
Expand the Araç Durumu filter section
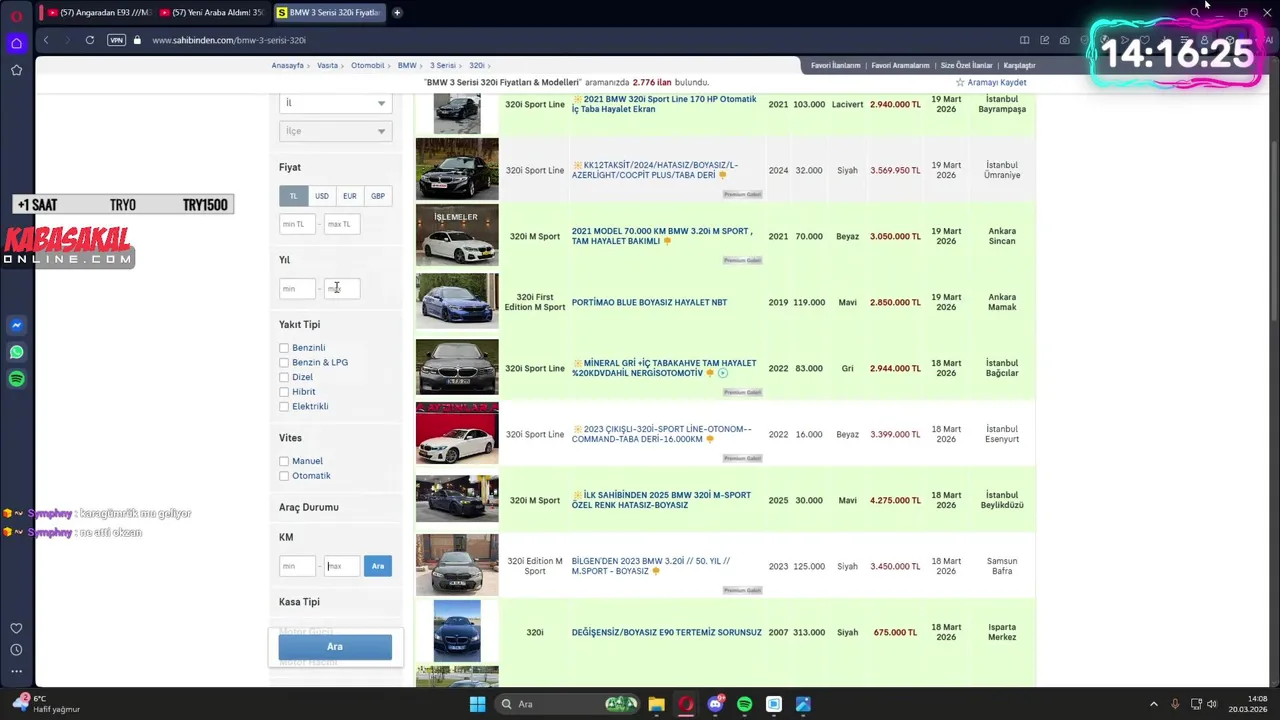coord(309,507)
